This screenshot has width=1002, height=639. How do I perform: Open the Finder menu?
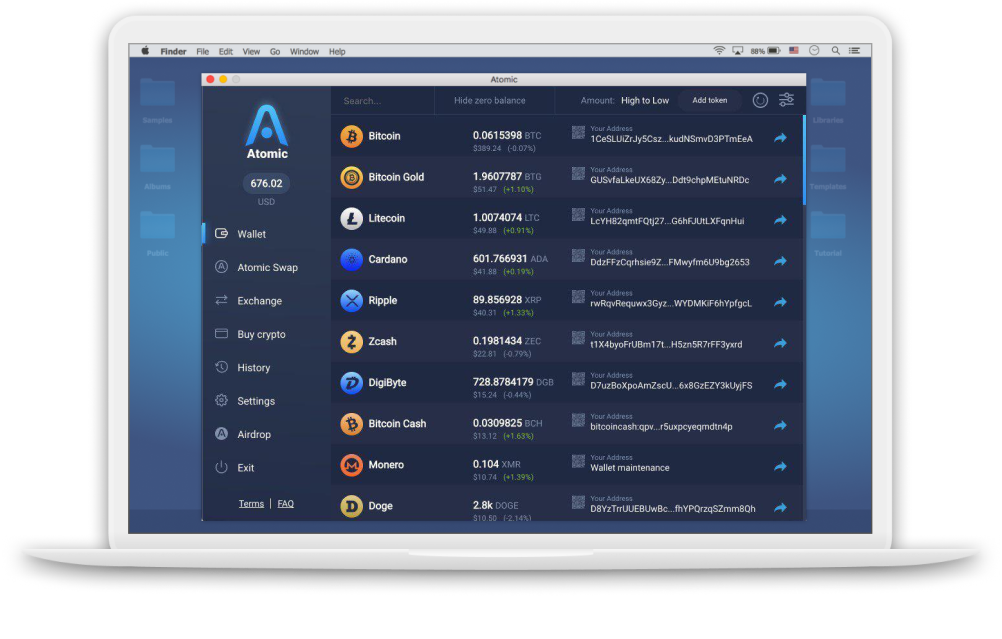[173, 52]
